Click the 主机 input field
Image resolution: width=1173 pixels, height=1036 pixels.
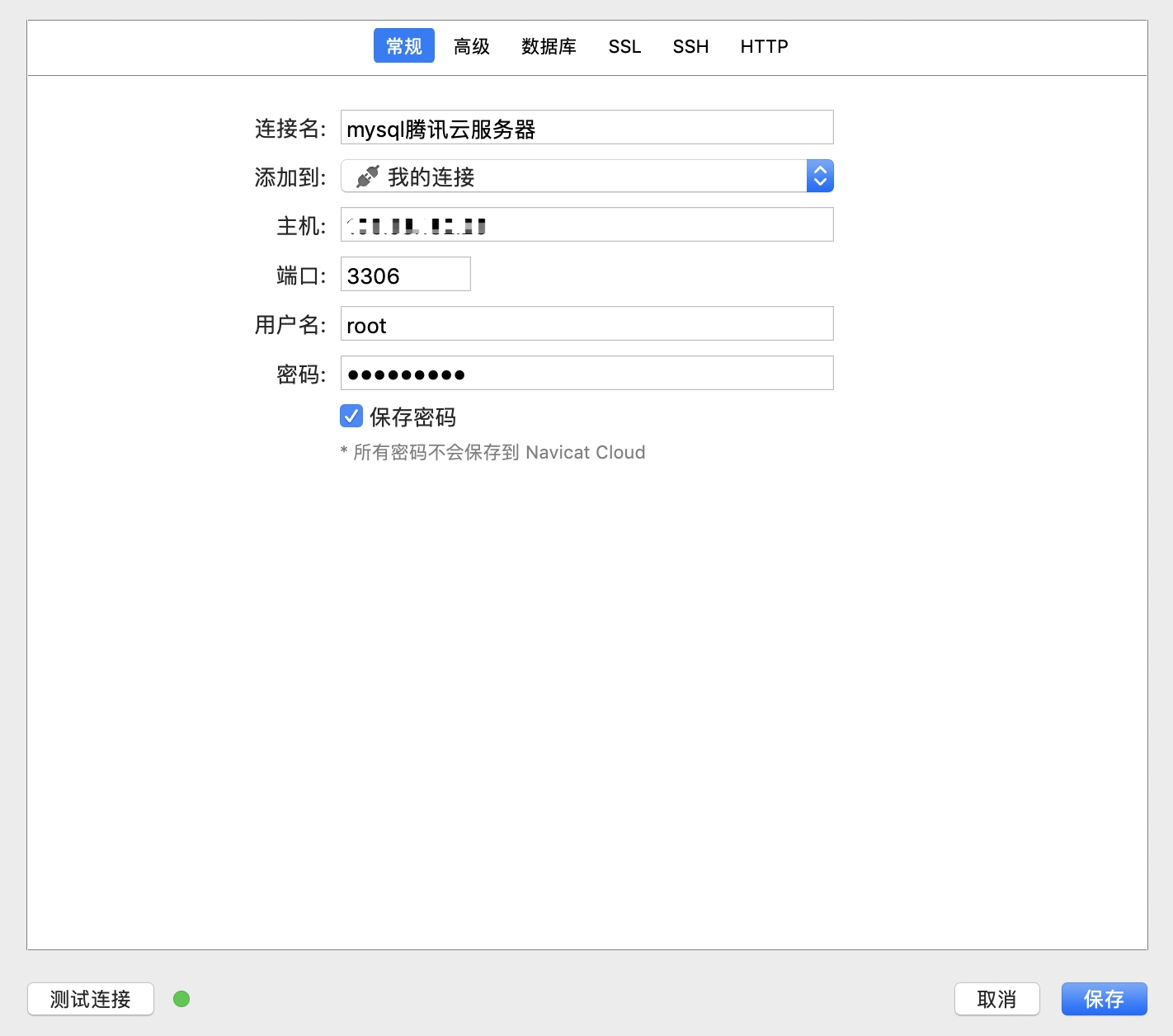(586, 224)
